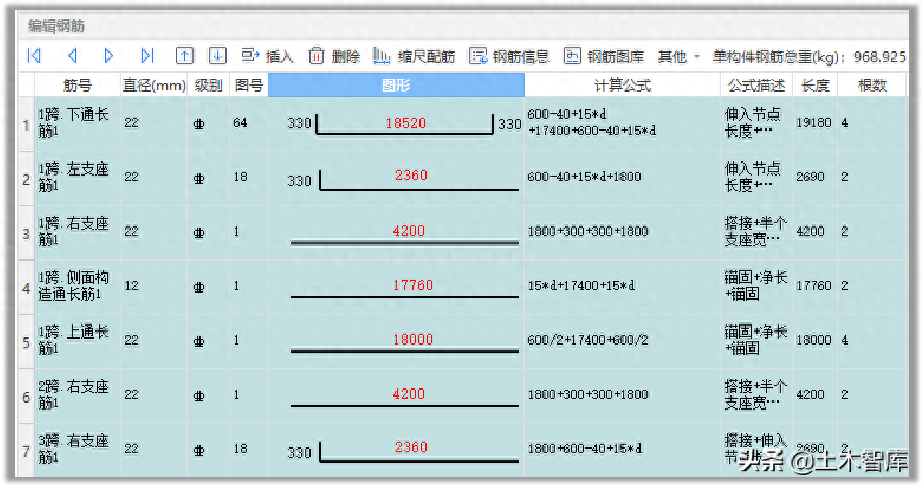Select row number 1 header

point(26,124)
